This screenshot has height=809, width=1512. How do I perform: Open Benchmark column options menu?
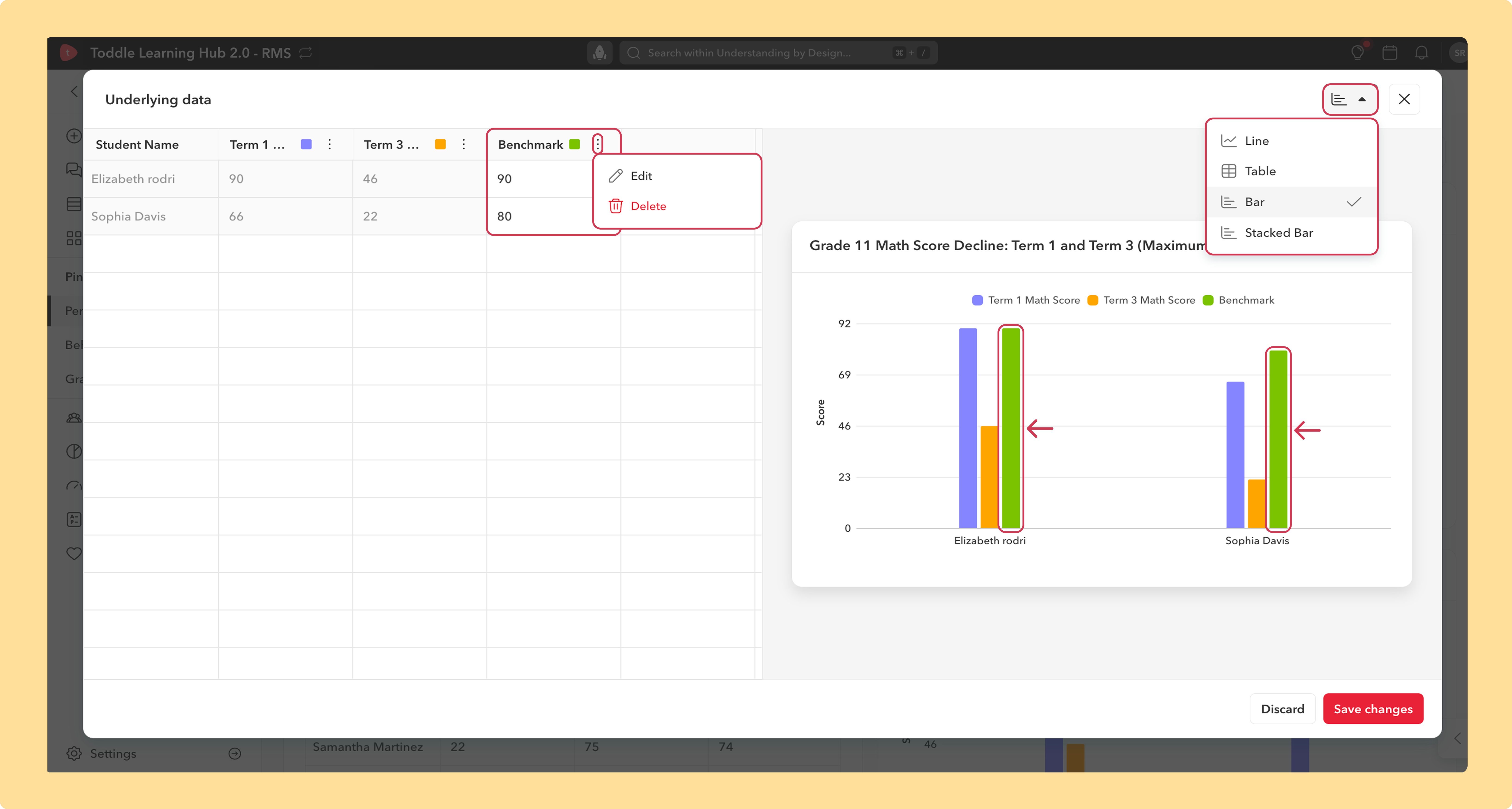click(x=598, y=144)
